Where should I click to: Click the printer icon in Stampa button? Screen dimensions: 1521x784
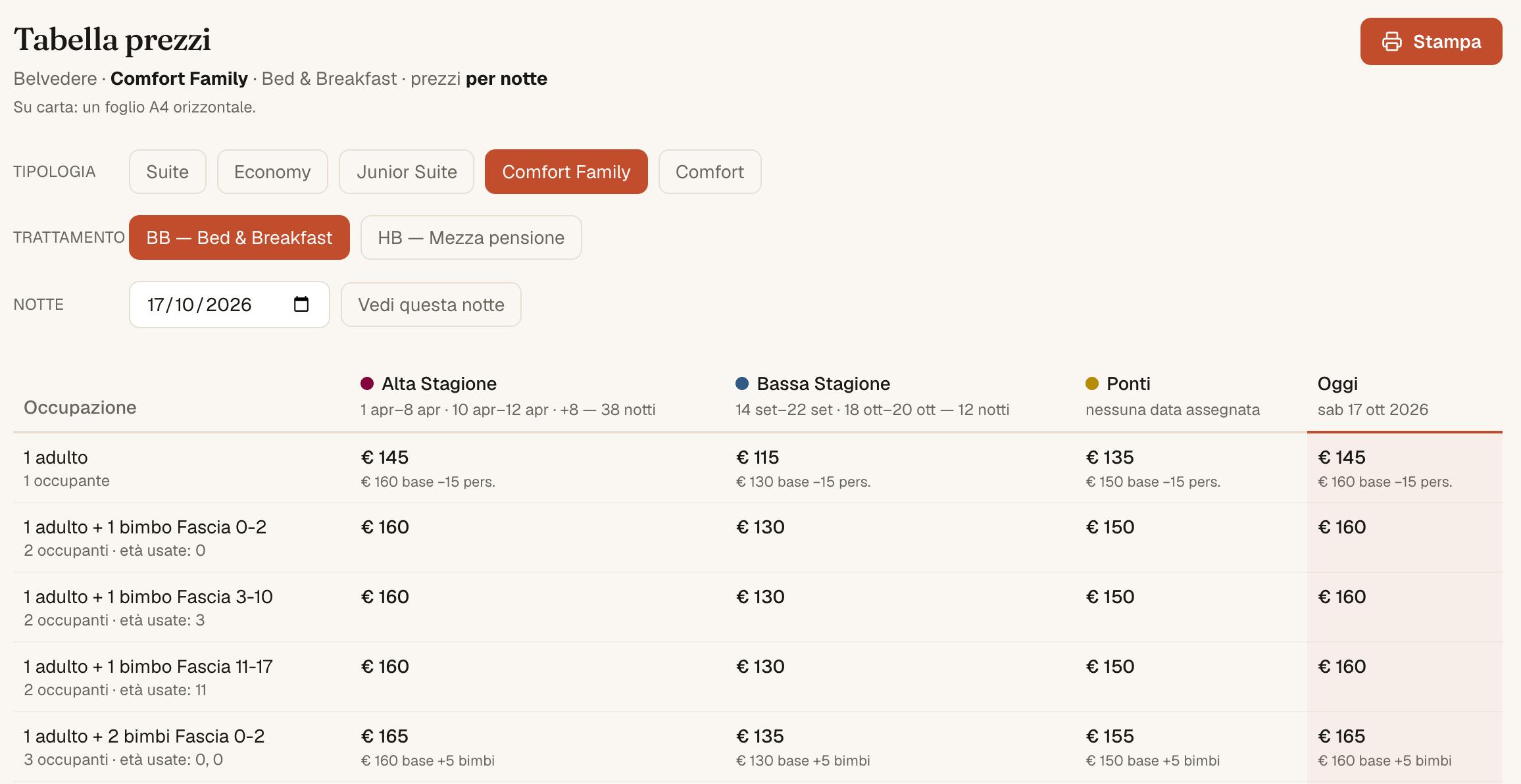click(x=1391, y=41)
